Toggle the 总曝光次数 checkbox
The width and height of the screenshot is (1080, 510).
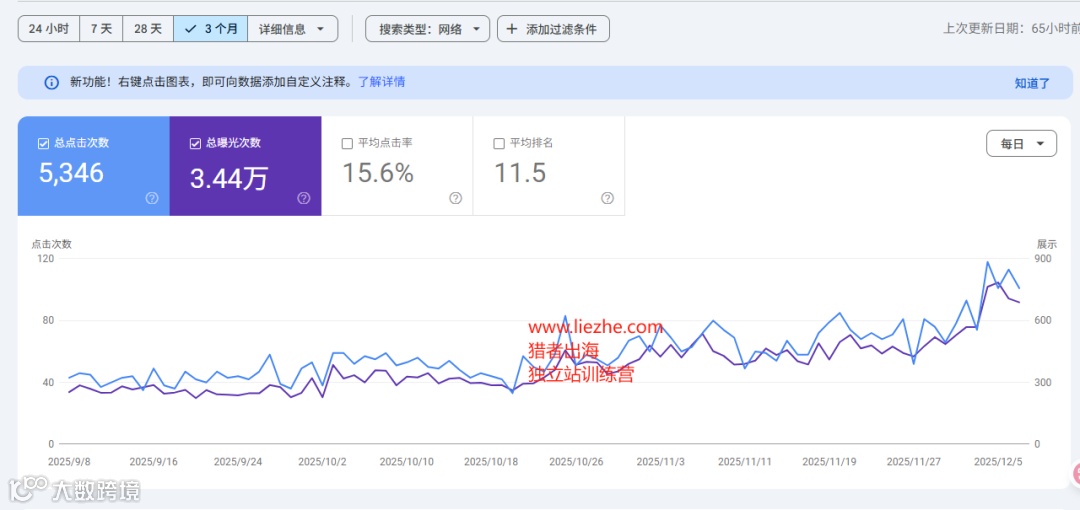tap(194, 144)
